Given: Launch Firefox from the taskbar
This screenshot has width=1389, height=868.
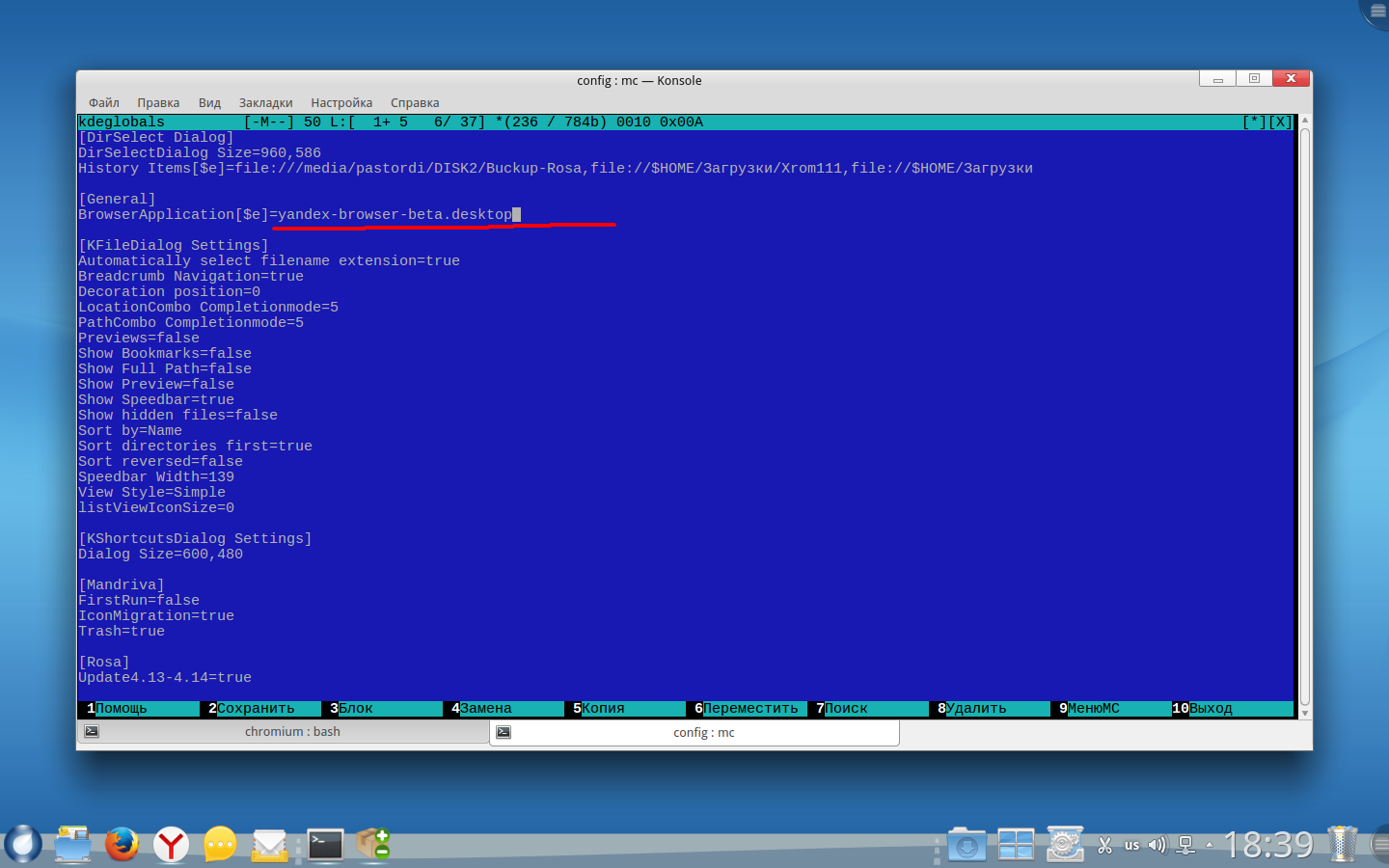Looking at the screenshot, I should coord(122,844).
